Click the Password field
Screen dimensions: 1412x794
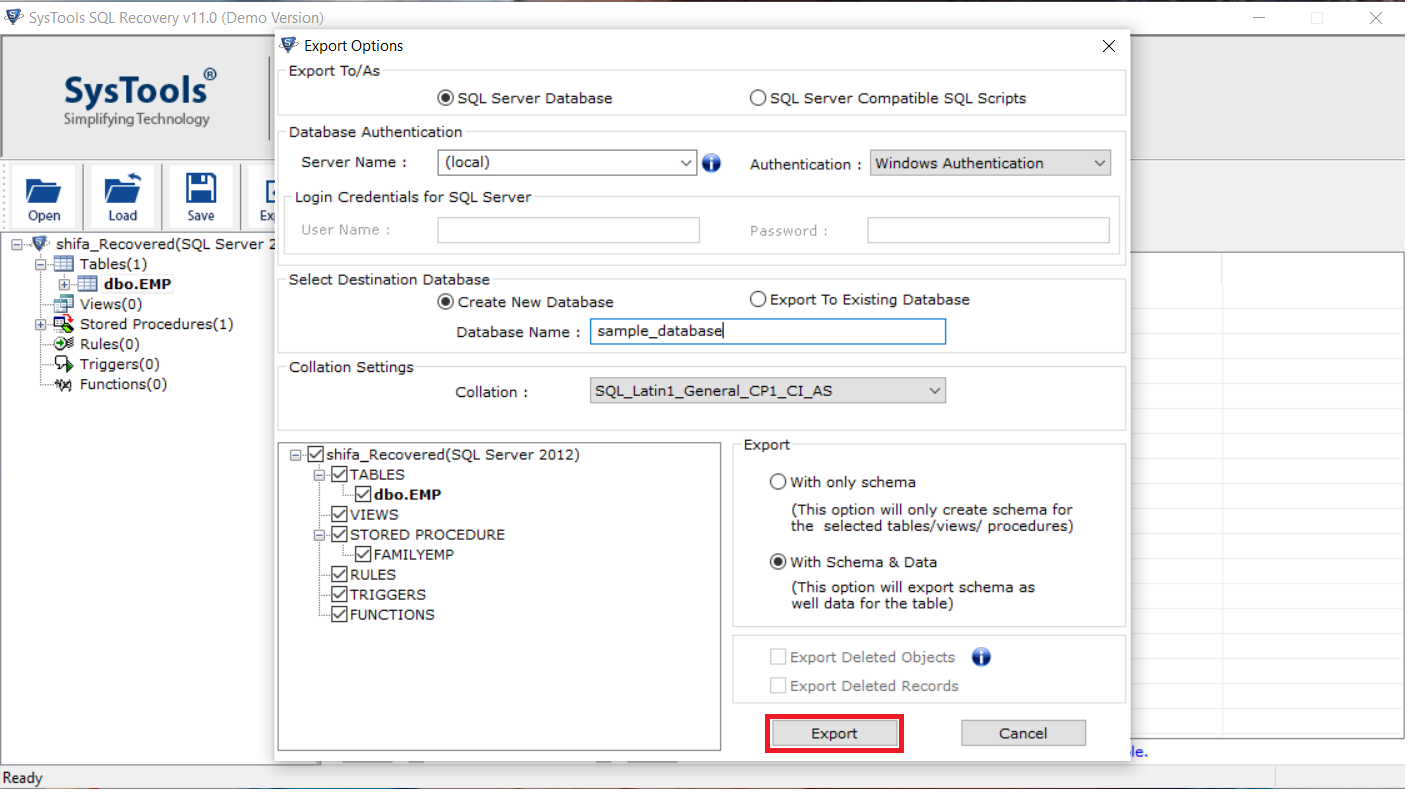[988, 230]
